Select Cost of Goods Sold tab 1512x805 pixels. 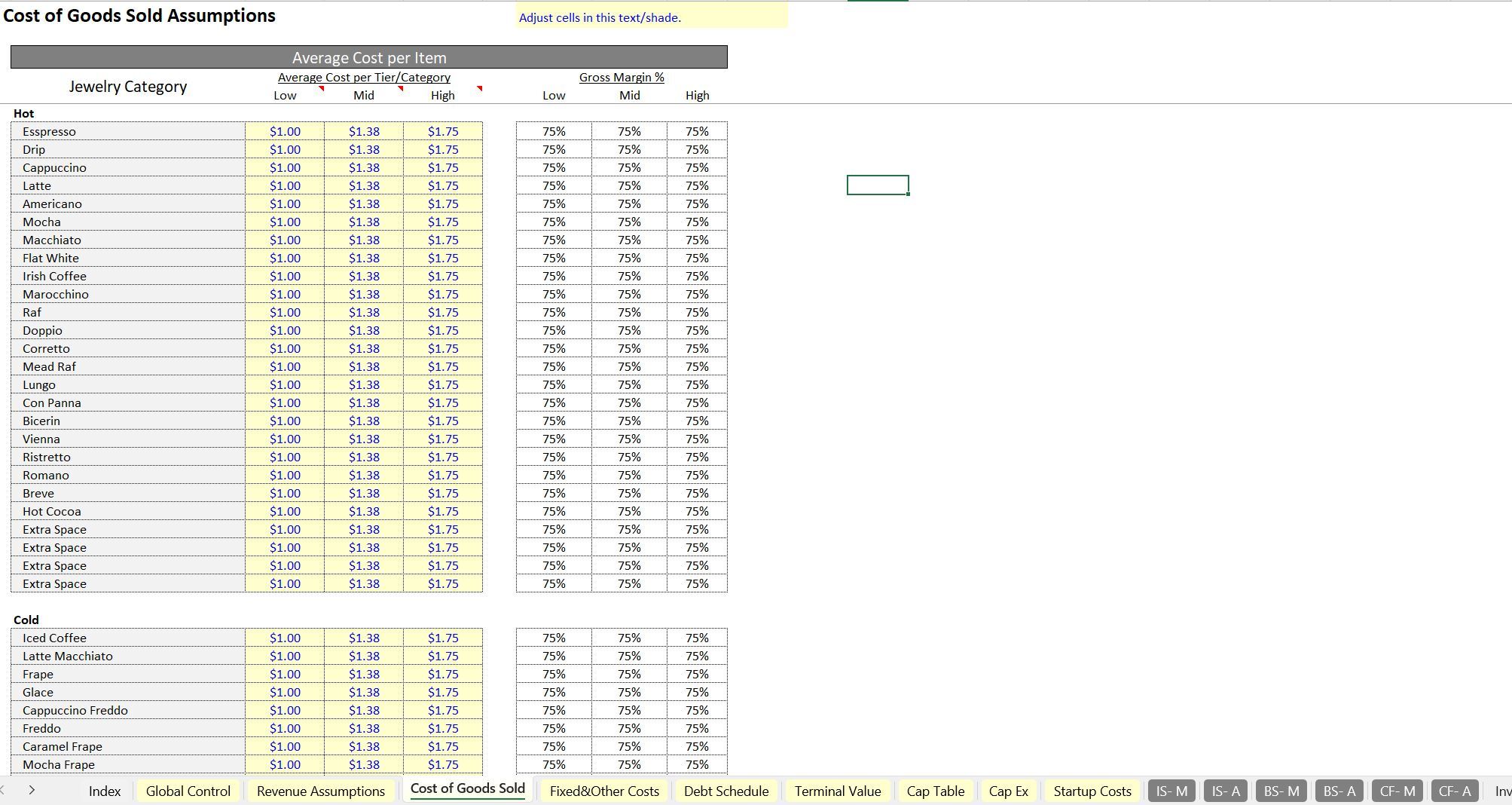(467, 788)
